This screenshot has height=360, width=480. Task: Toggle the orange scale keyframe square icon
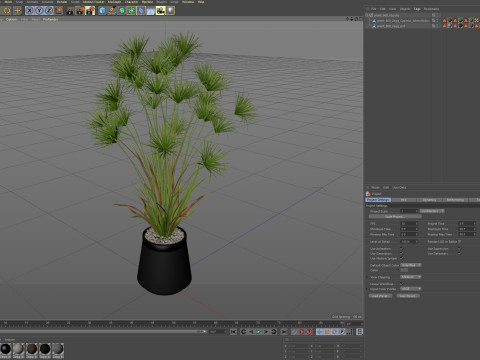coord(327,332)
